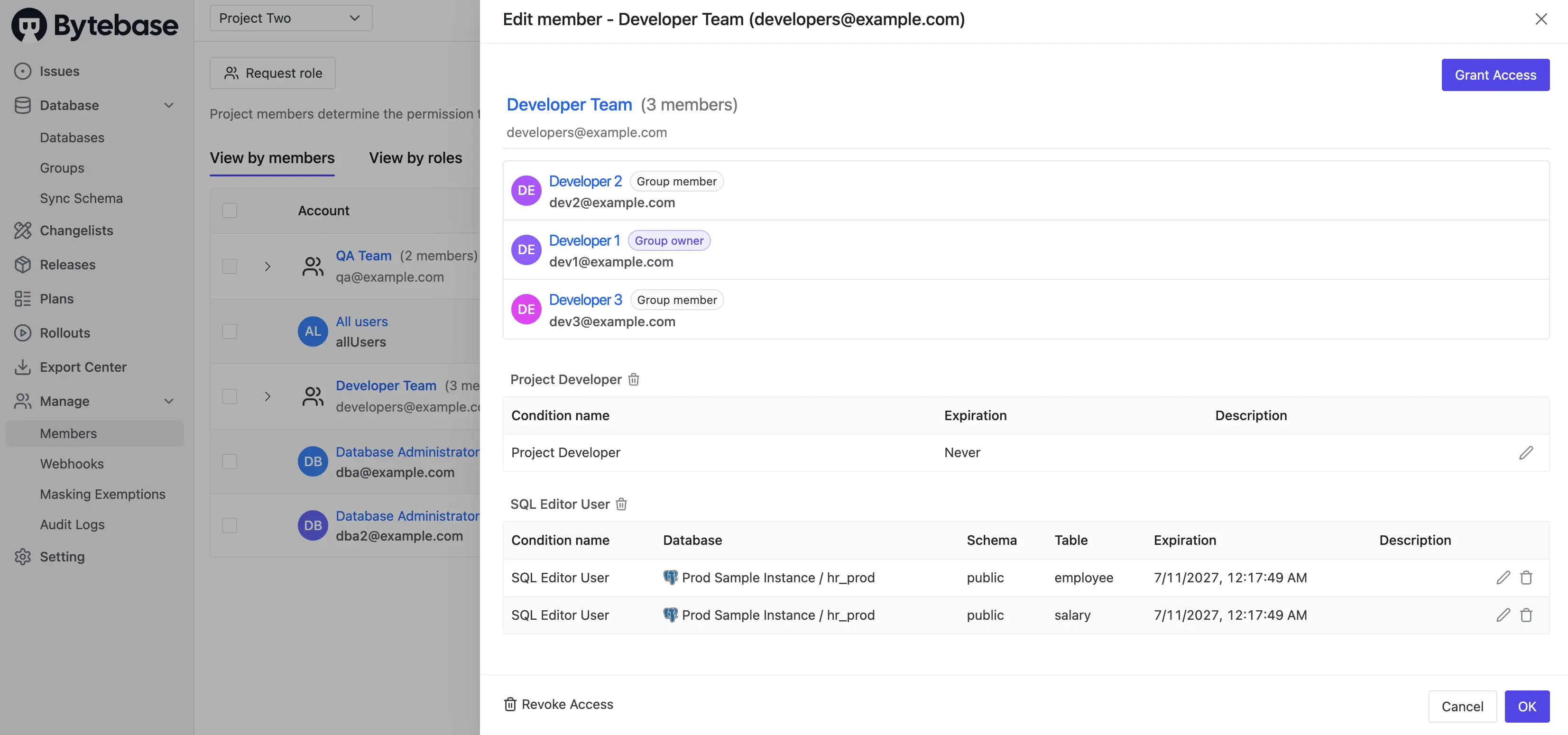This screenshot has height=735, width=1568.
Task: Edit the employee table condition row
Action: tap(1503, 578)
